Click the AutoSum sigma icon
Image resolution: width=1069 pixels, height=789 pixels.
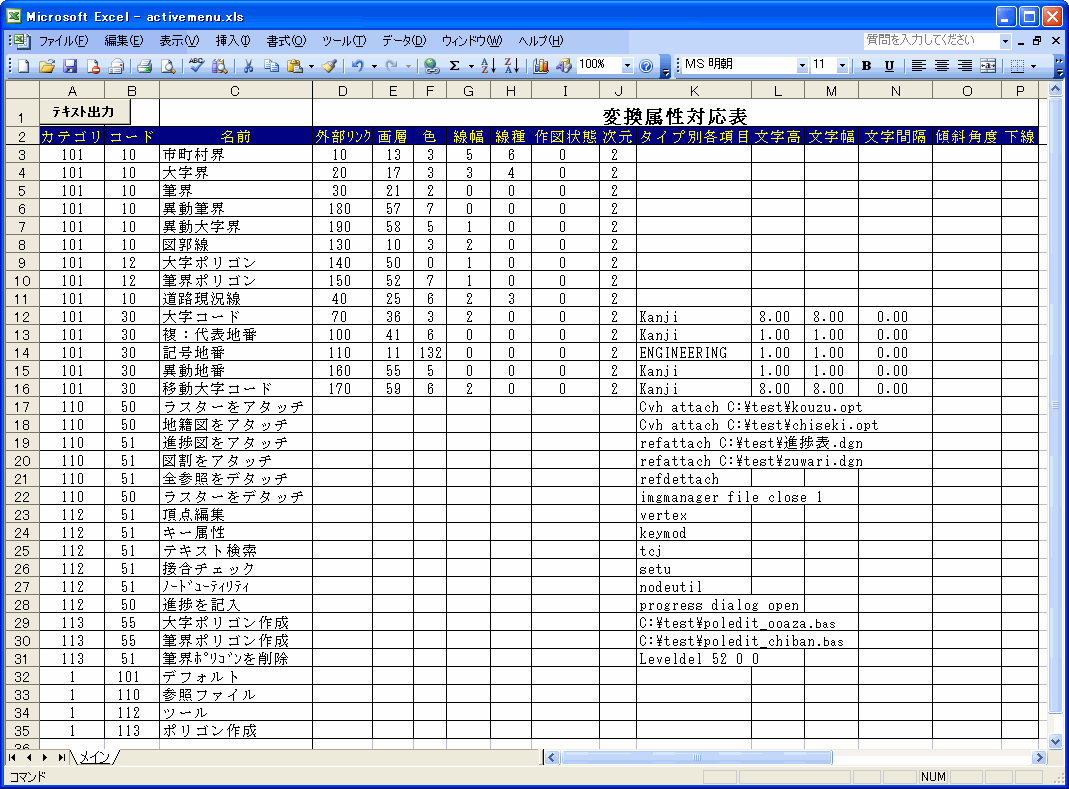tap(455, 66)
